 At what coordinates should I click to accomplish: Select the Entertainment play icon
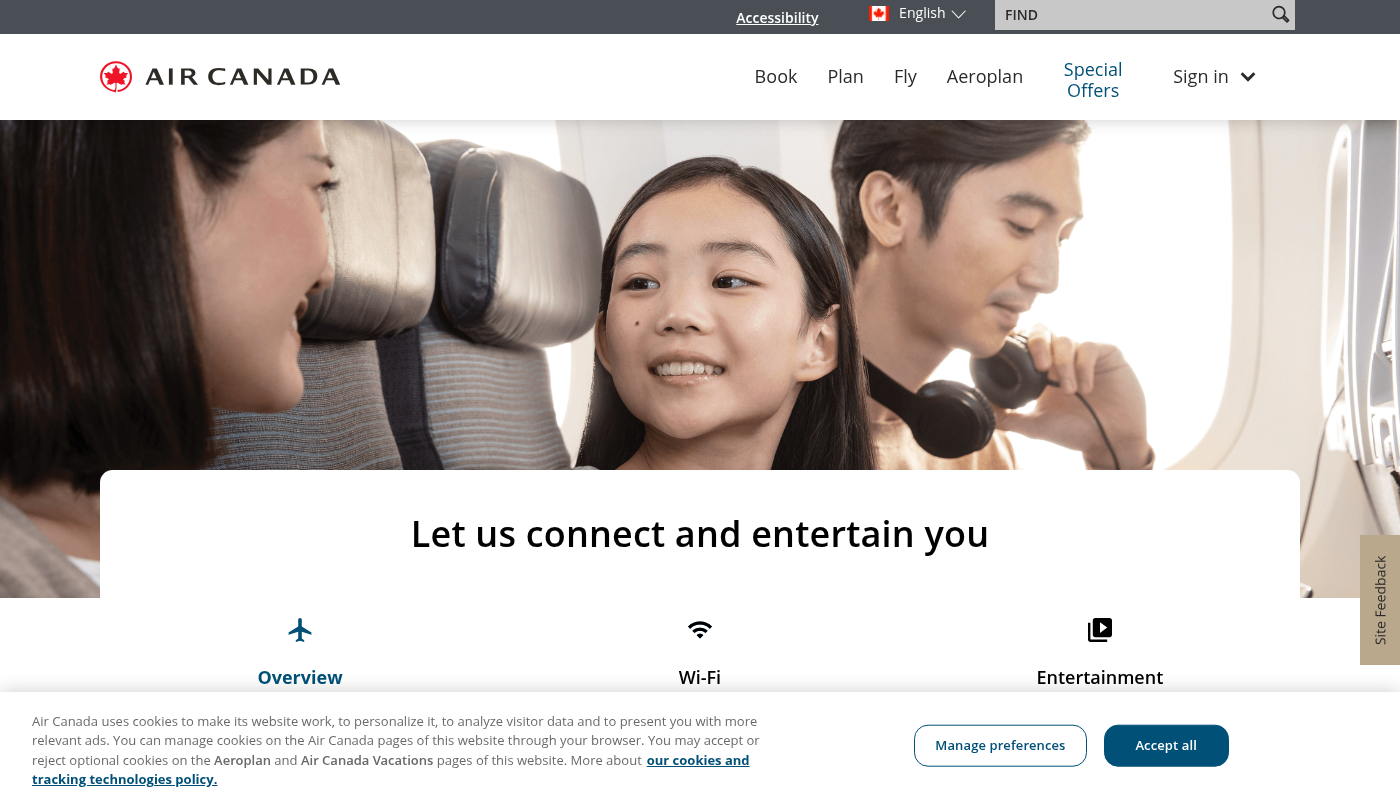1100,630
